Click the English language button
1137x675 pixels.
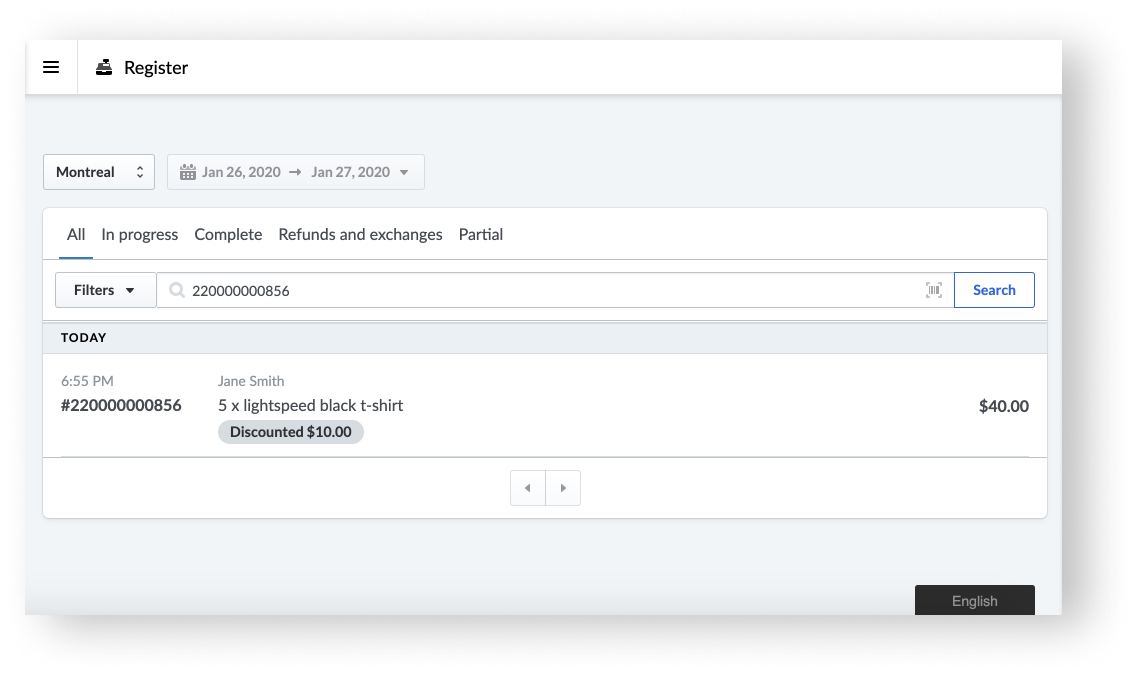tap(975, 600)
